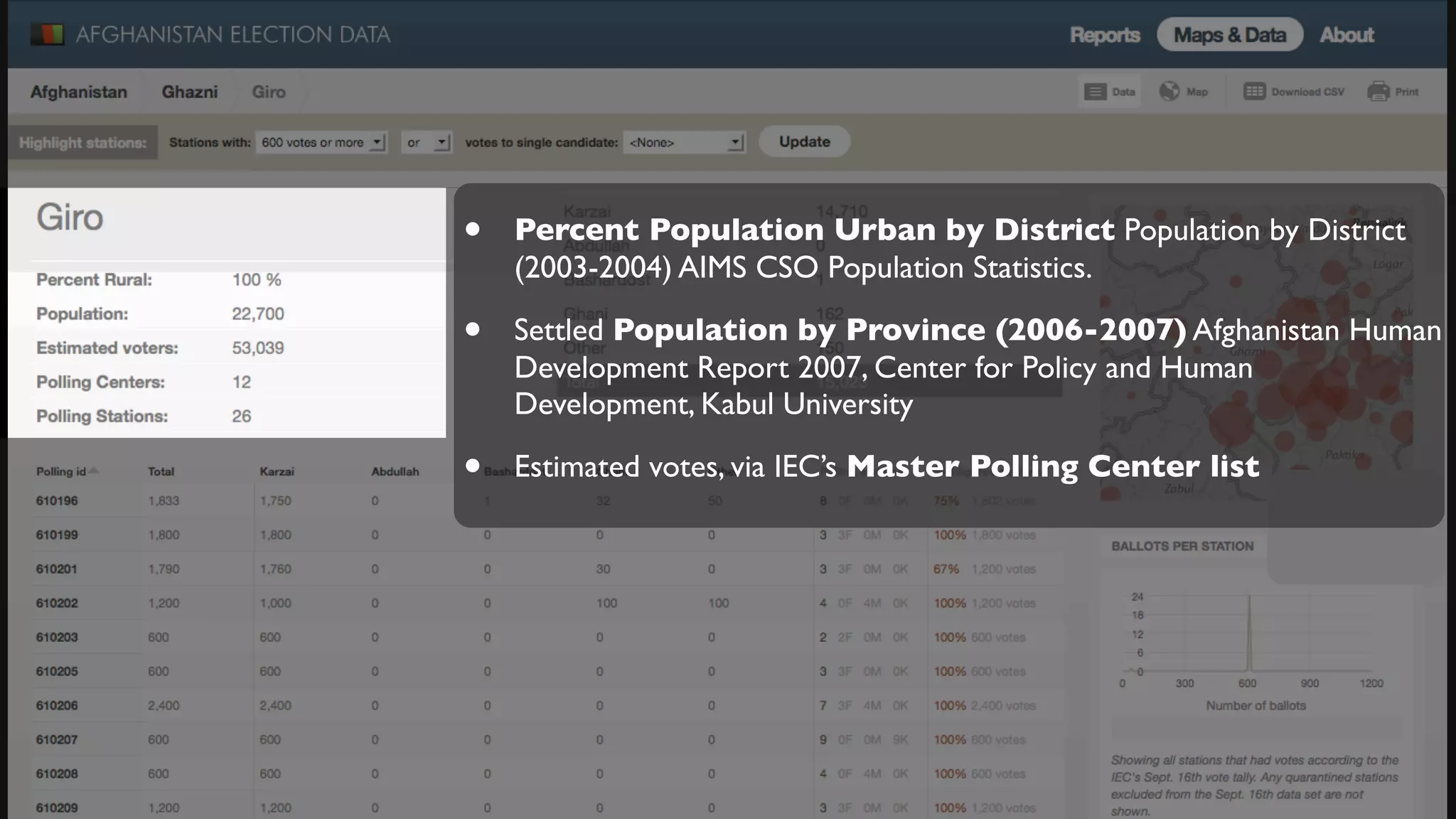Click the Polling Stations value 26
This screenshot has width=1456, height=819.
tap(242, 416)
